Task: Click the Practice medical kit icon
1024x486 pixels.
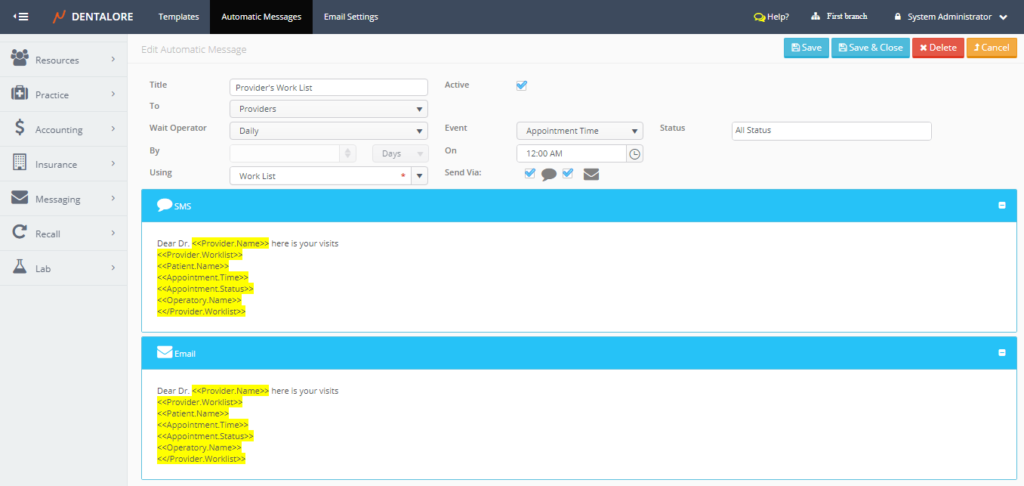Action: [19, 94]
